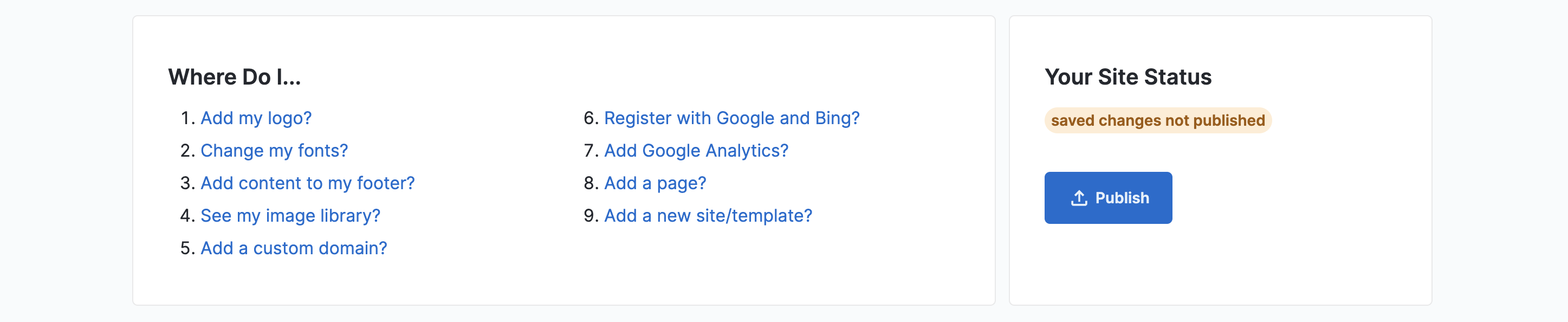The width and height of the screenshot is (1568, 322).
Task: Open the "Add my logo?" link
Action: point(256,118)
